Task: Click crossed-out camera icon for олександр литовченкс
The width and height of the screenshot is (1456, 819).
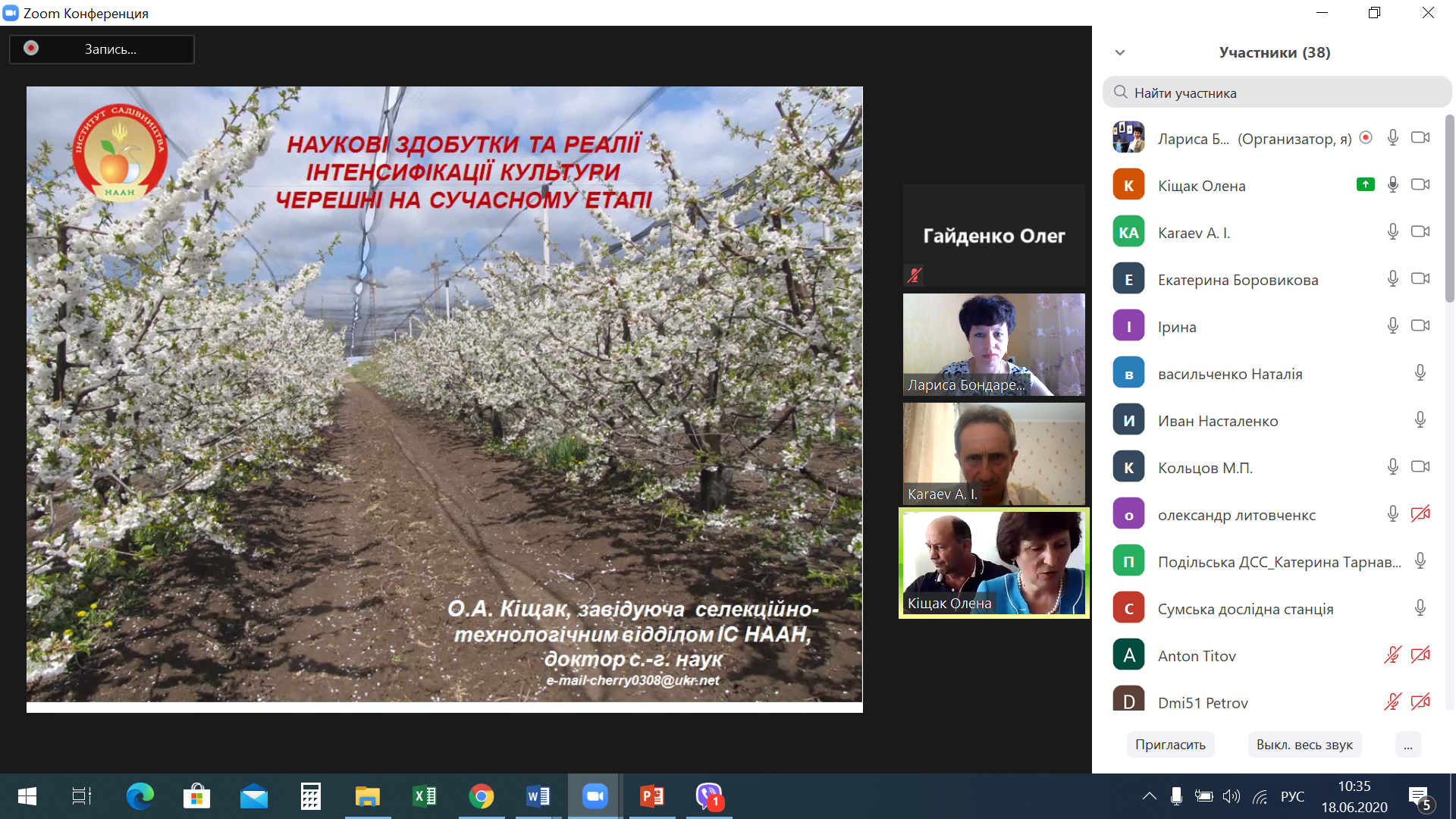Action: 1420,514
